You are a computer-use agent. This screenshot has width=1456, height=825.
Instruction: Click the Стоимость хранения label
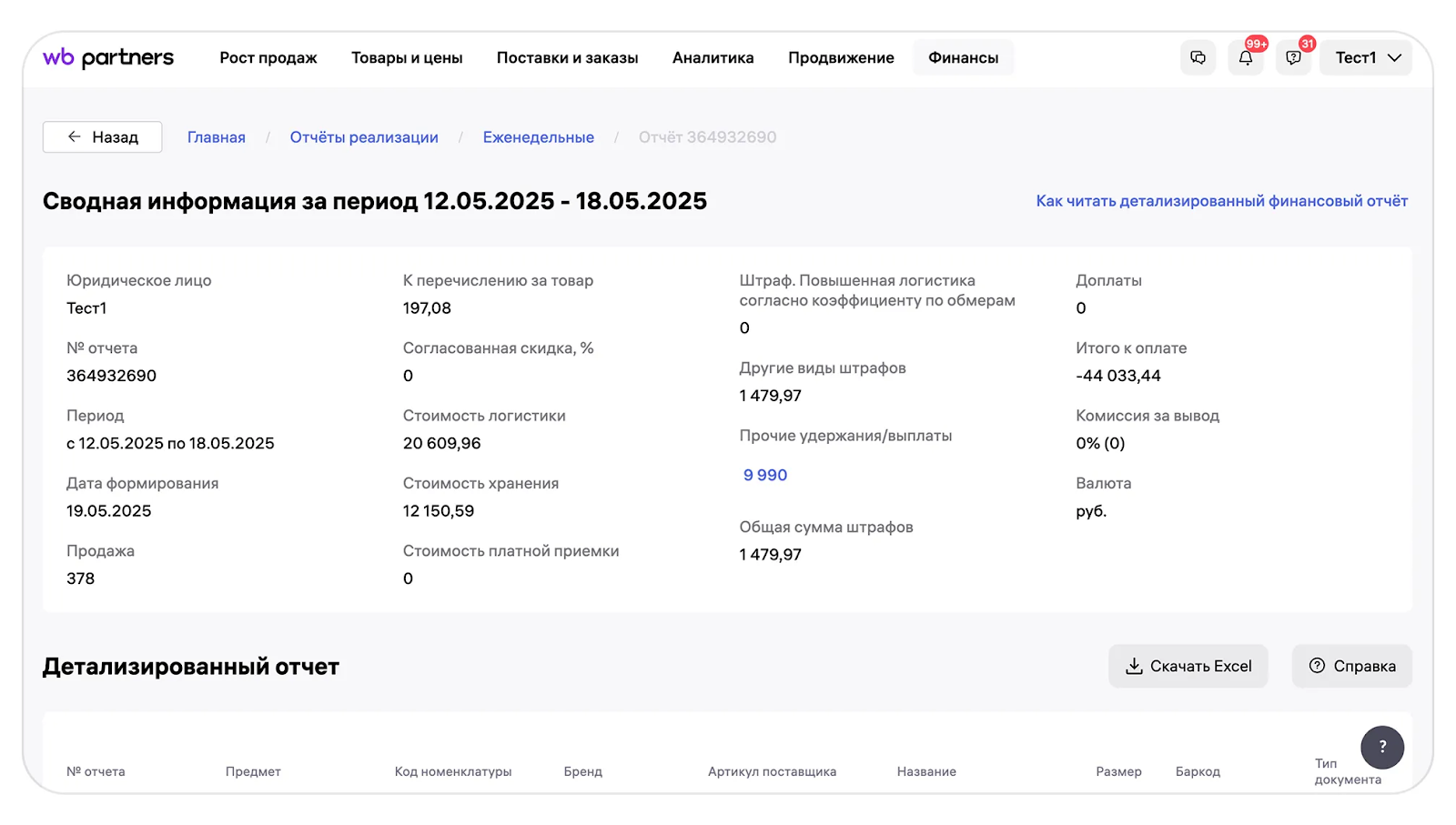point(480,483)
